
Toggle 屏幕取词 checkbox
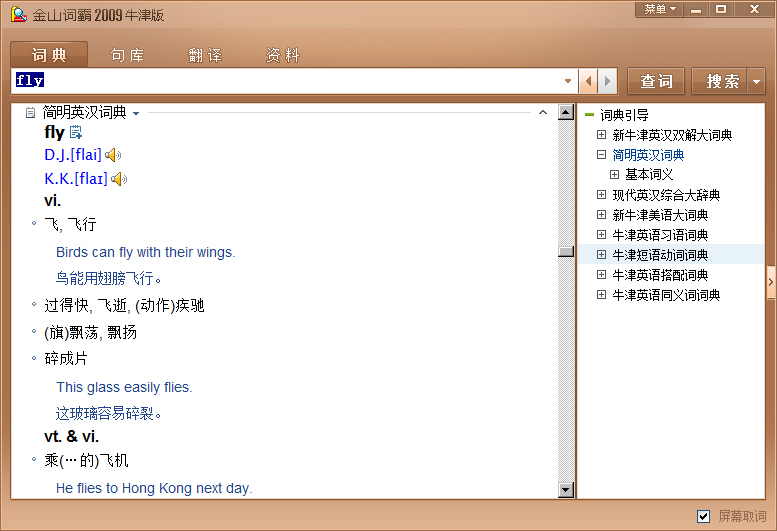[703, 517]
